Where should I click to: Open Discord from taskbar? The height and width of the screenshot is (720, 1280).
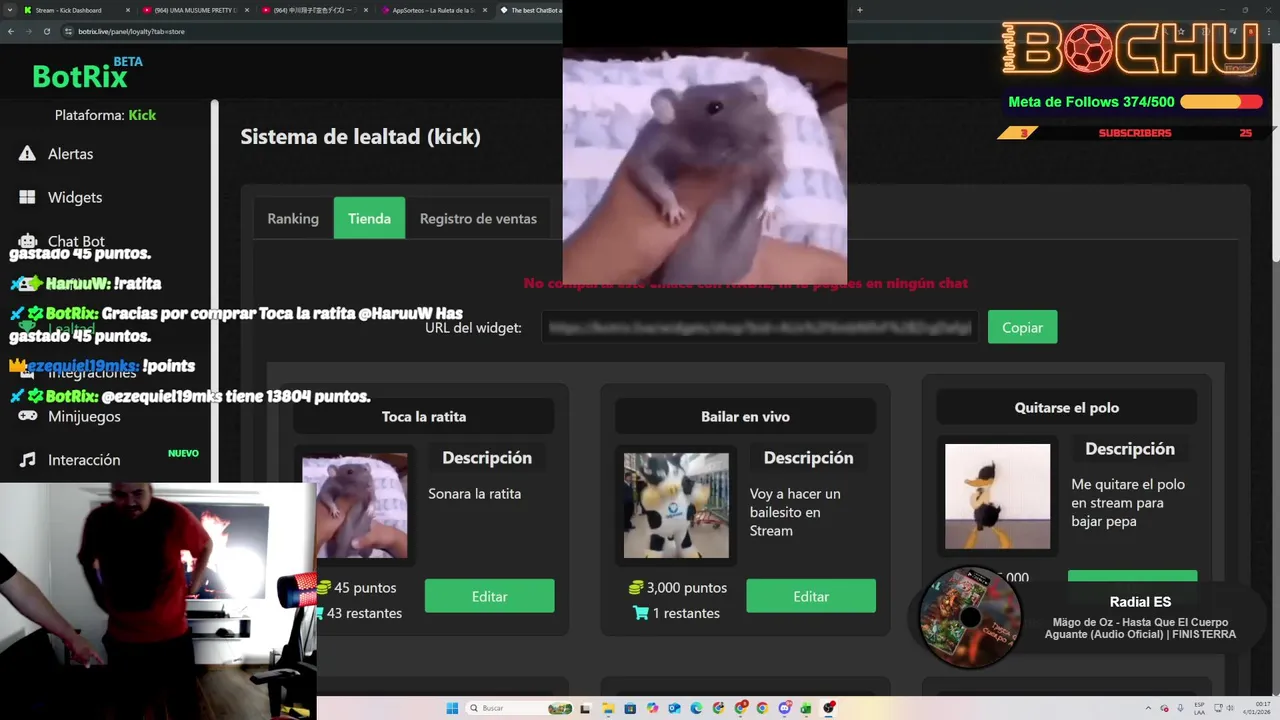tap(785, 708)
